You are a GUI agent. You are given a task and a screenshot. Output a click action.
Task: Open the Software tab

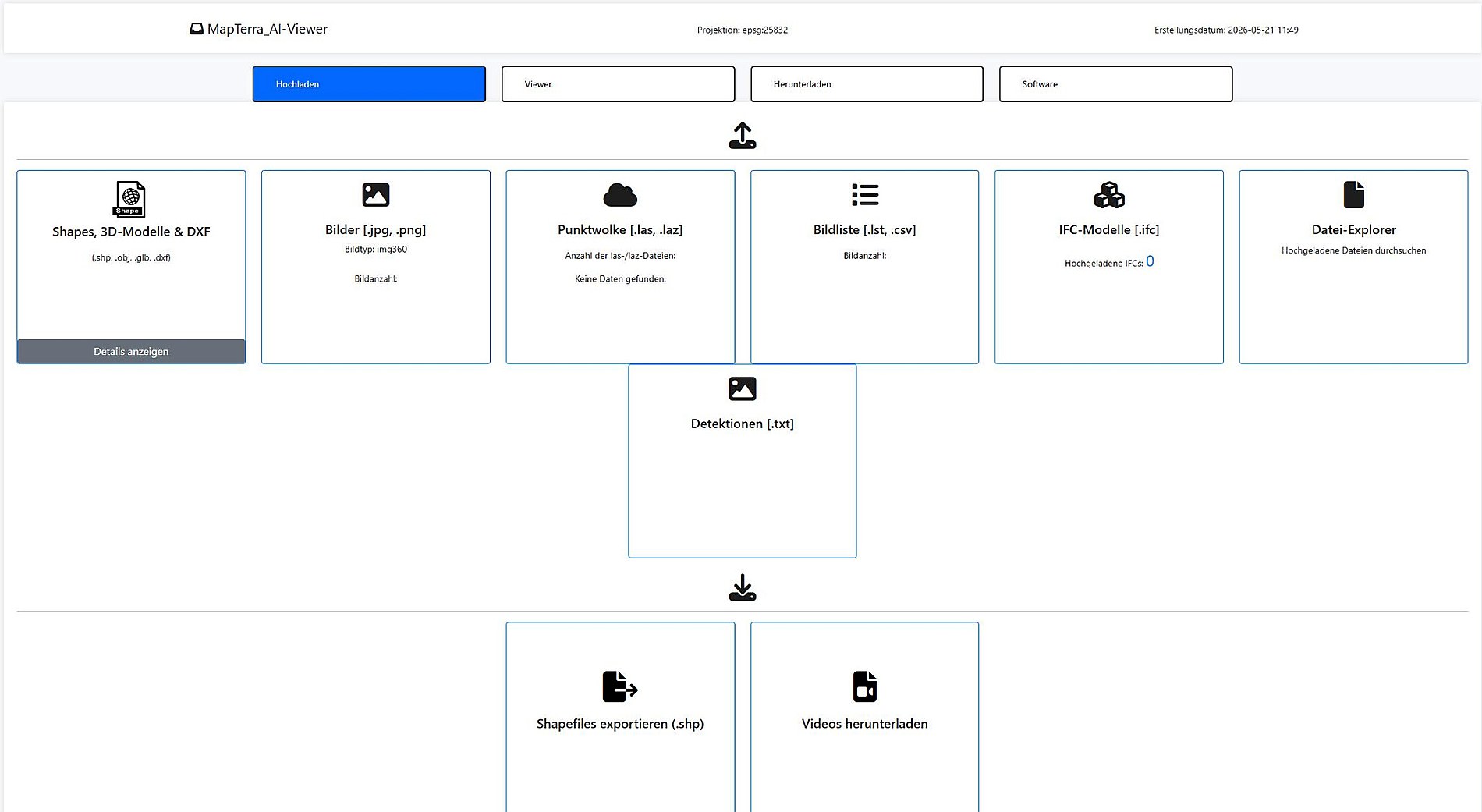point(1115,83)
